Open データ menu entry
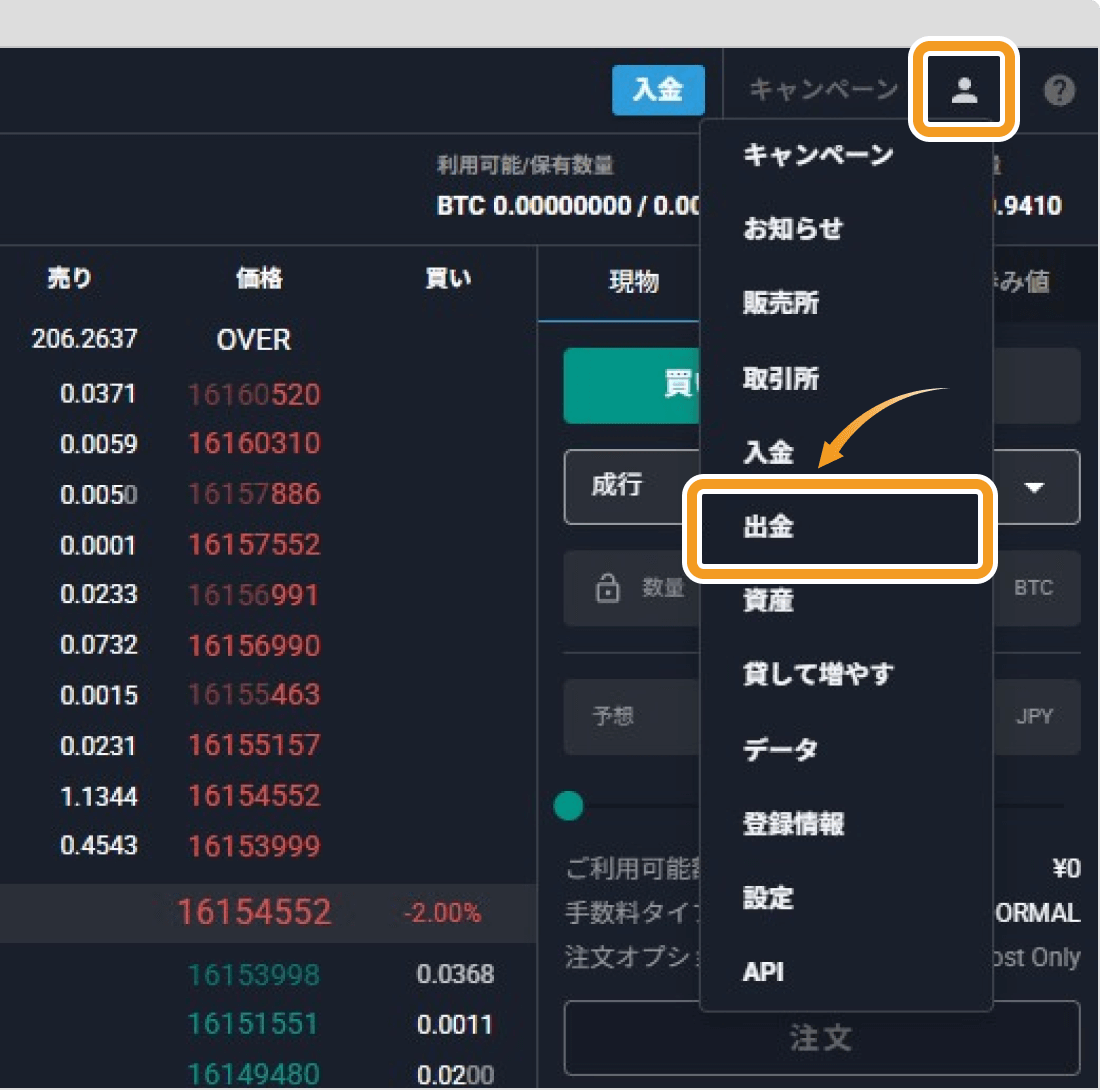Image resolution: width=1100 pixels, height=1090 pixels. point(781,749)
